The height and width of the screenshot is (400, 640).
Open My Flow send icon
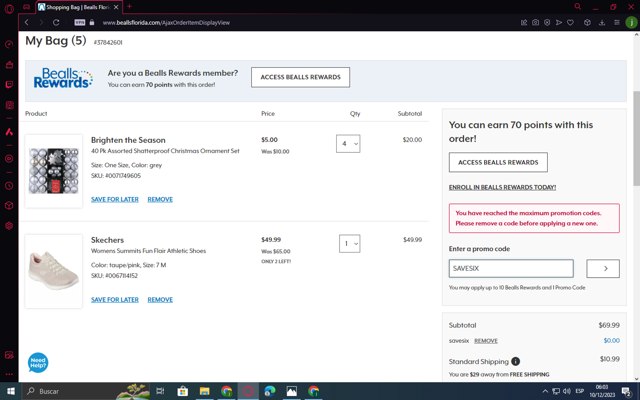[559, 22]
